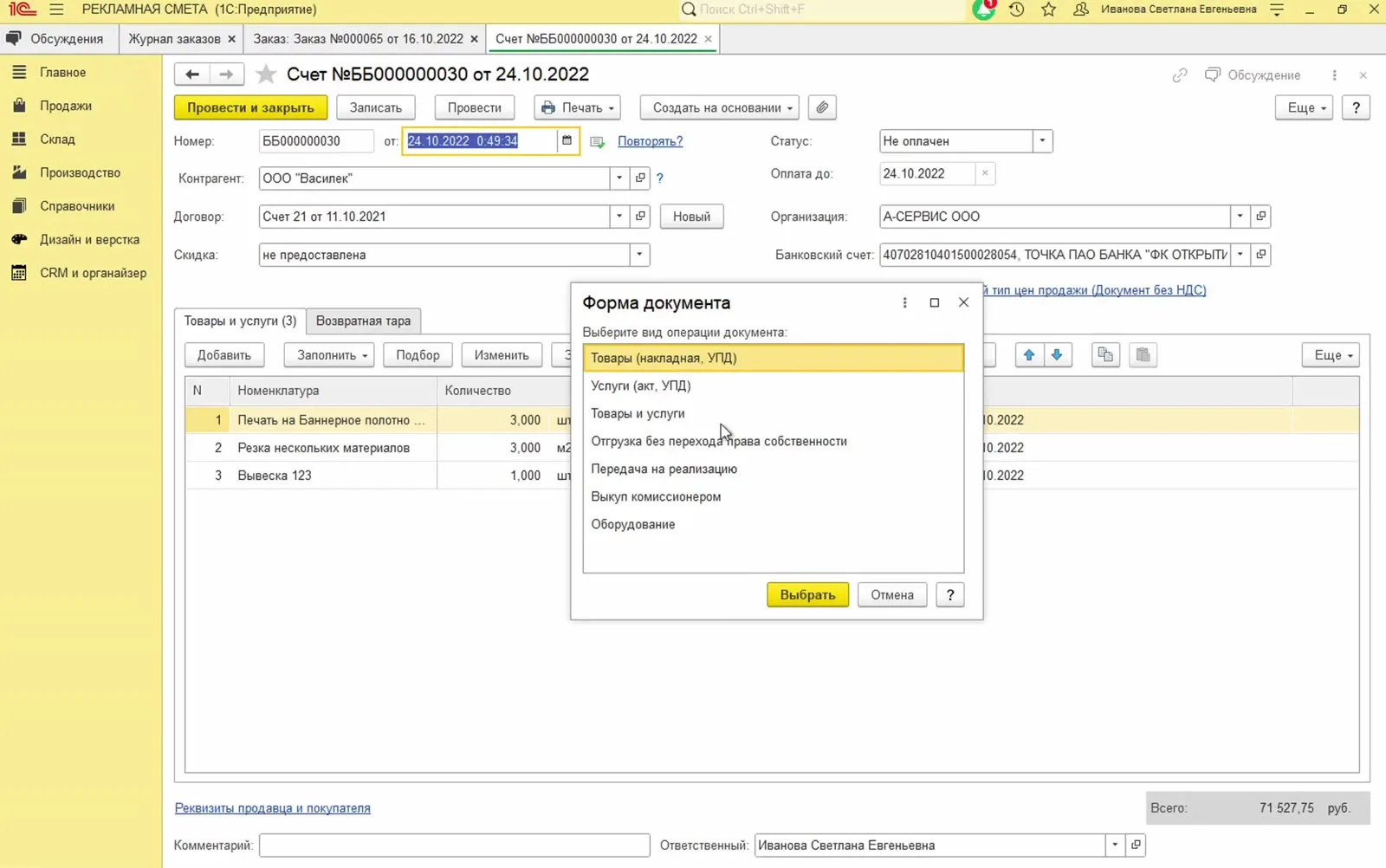
Task: Switch to Журнал заказов tab
Action: (175, 39)
